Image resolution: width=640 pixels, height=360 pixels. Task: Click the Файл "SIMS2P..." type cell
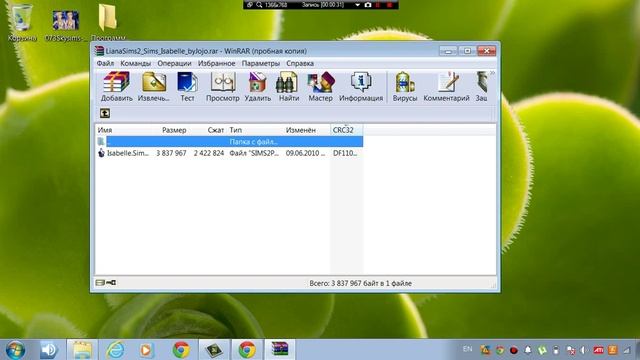254,153
